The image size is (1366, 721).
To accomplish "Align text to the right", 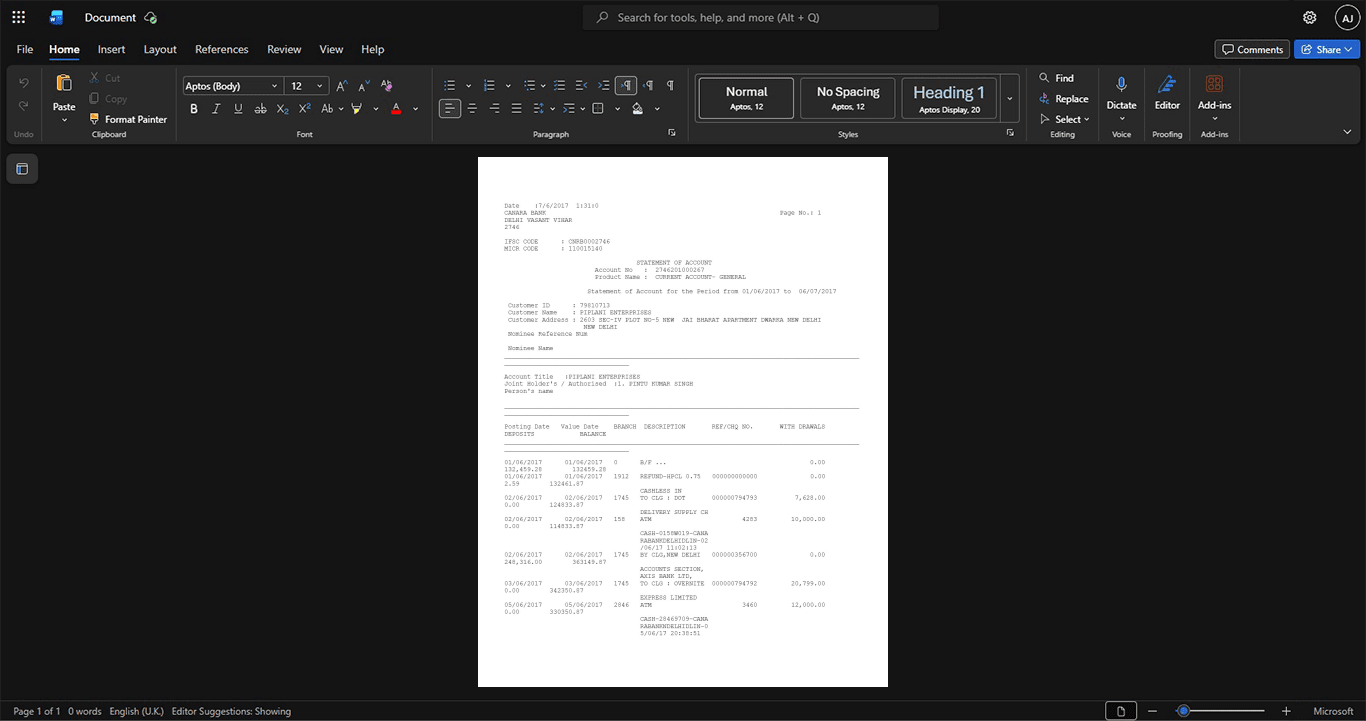I will (494, 108).
